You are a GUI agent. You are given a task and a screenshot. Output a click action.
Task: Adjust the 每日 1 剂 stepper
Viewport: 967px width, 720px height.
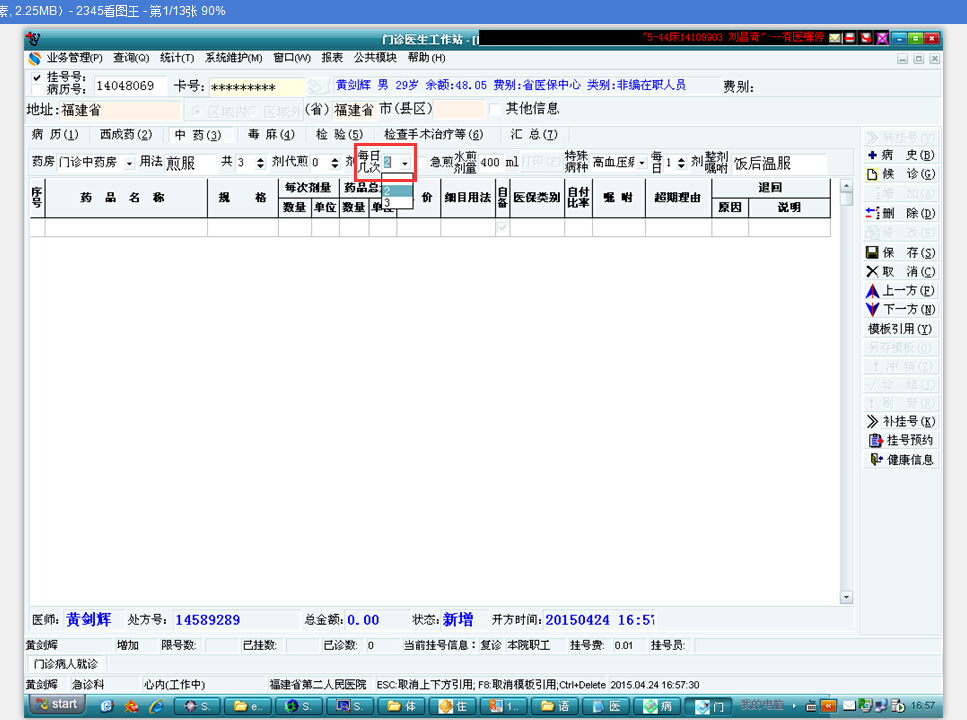[x=681, y=163]
